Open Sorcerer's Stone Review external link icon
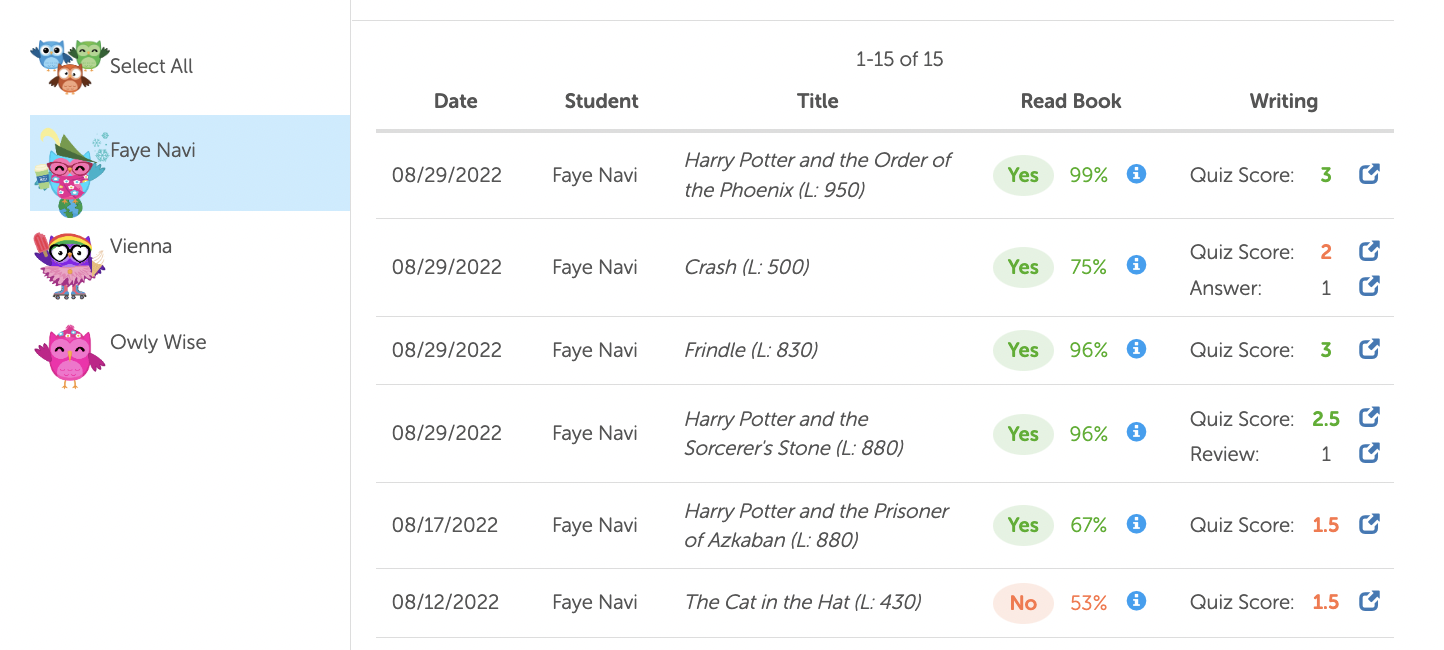1444x650 pixels. (x=1369, y=453)
